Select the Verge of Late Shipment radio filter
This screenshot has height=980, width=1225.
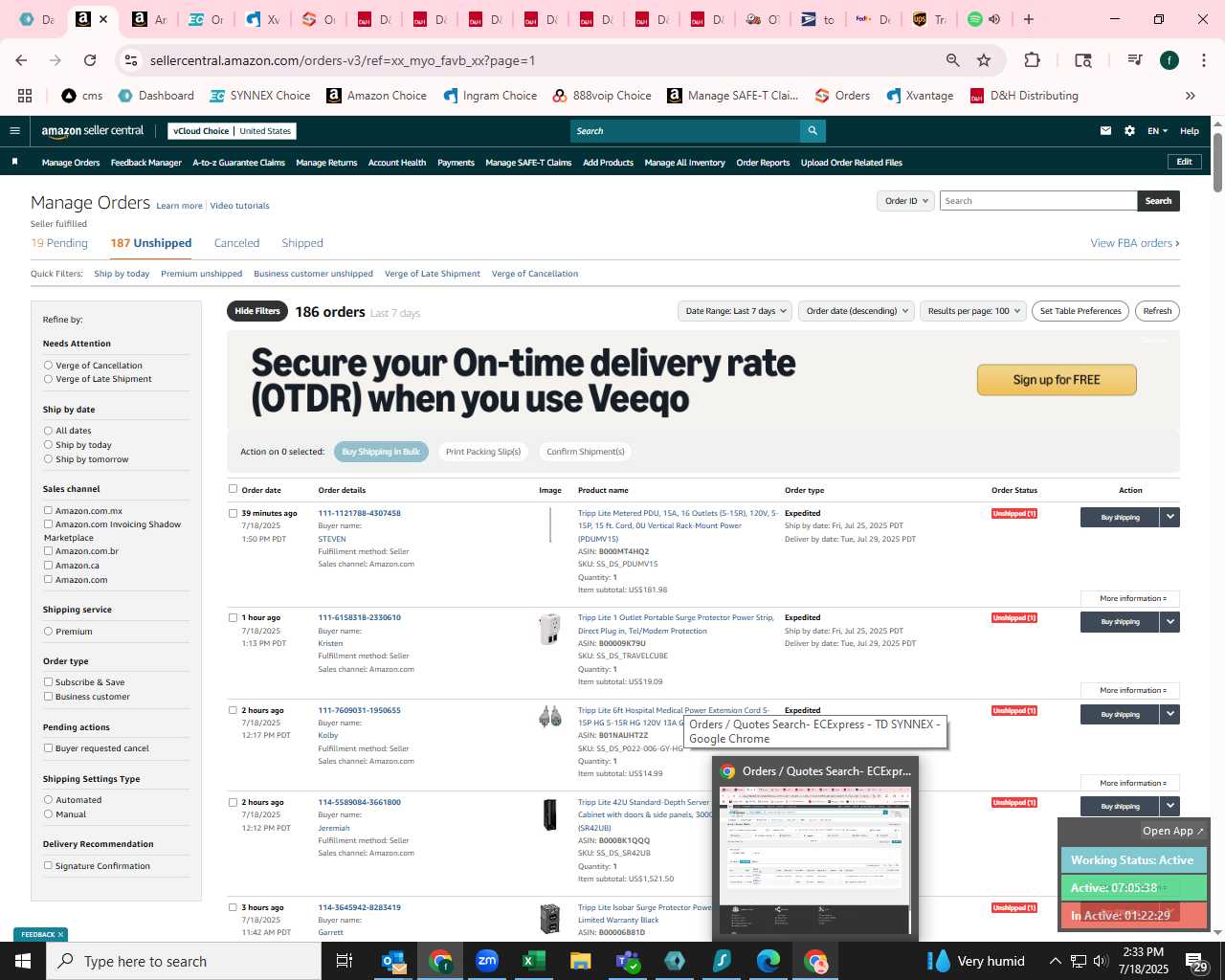[48, 379]
